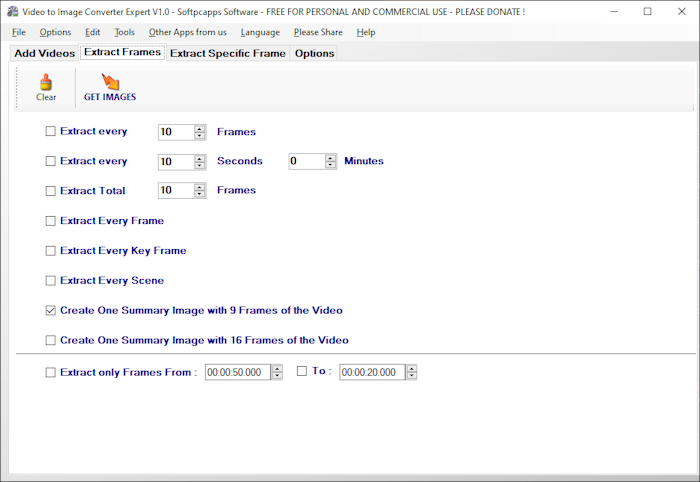
Task: Enable Extract Every Frame checkbox
Action: pos(51,221)
